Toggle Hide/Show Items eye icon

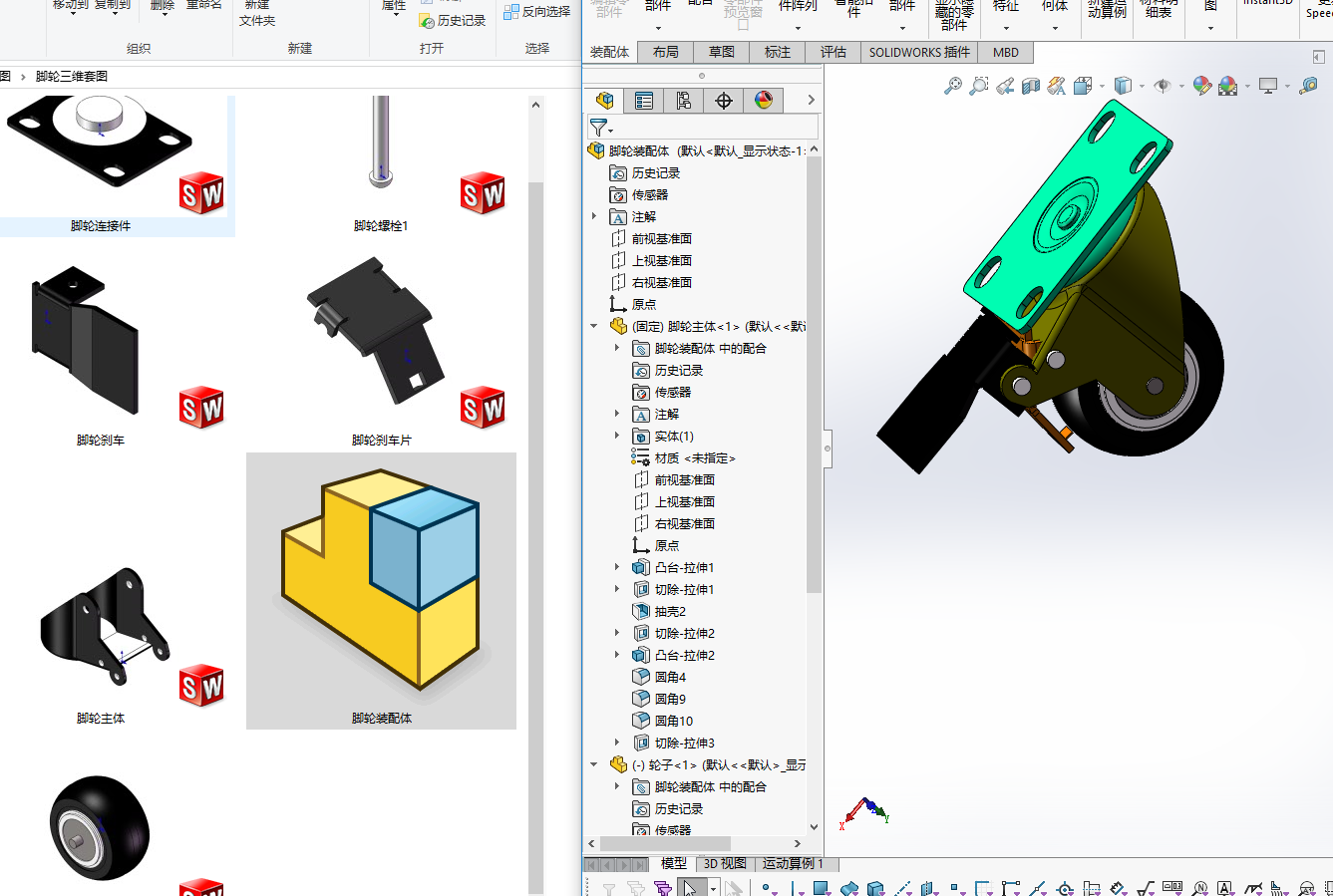(1163, 86)
